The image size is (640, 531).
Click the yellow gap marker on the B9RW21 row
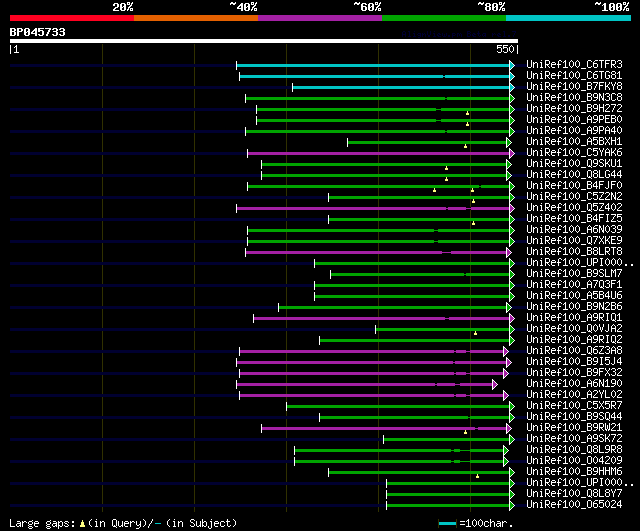click(x=465, y=432)
